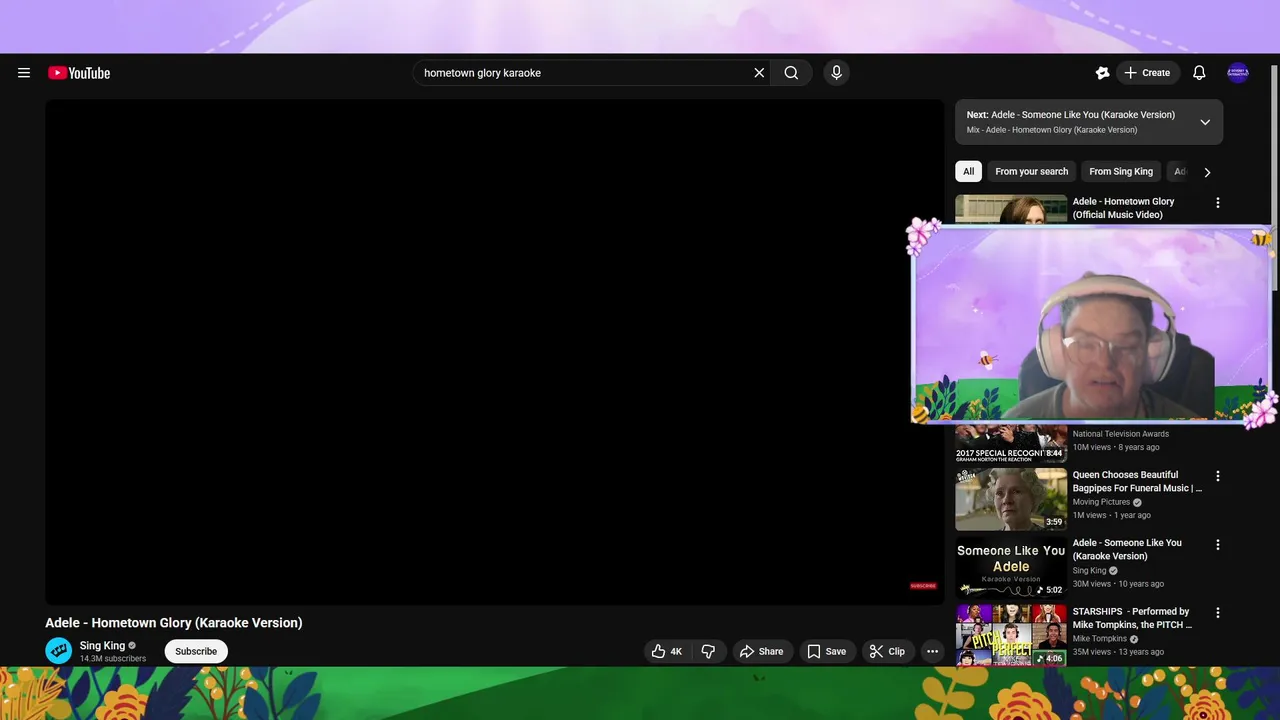This screenshot has height=720, width=1280.
Task: Expand the Next mix playlist panel
Action: click(x=1205, y=122)
